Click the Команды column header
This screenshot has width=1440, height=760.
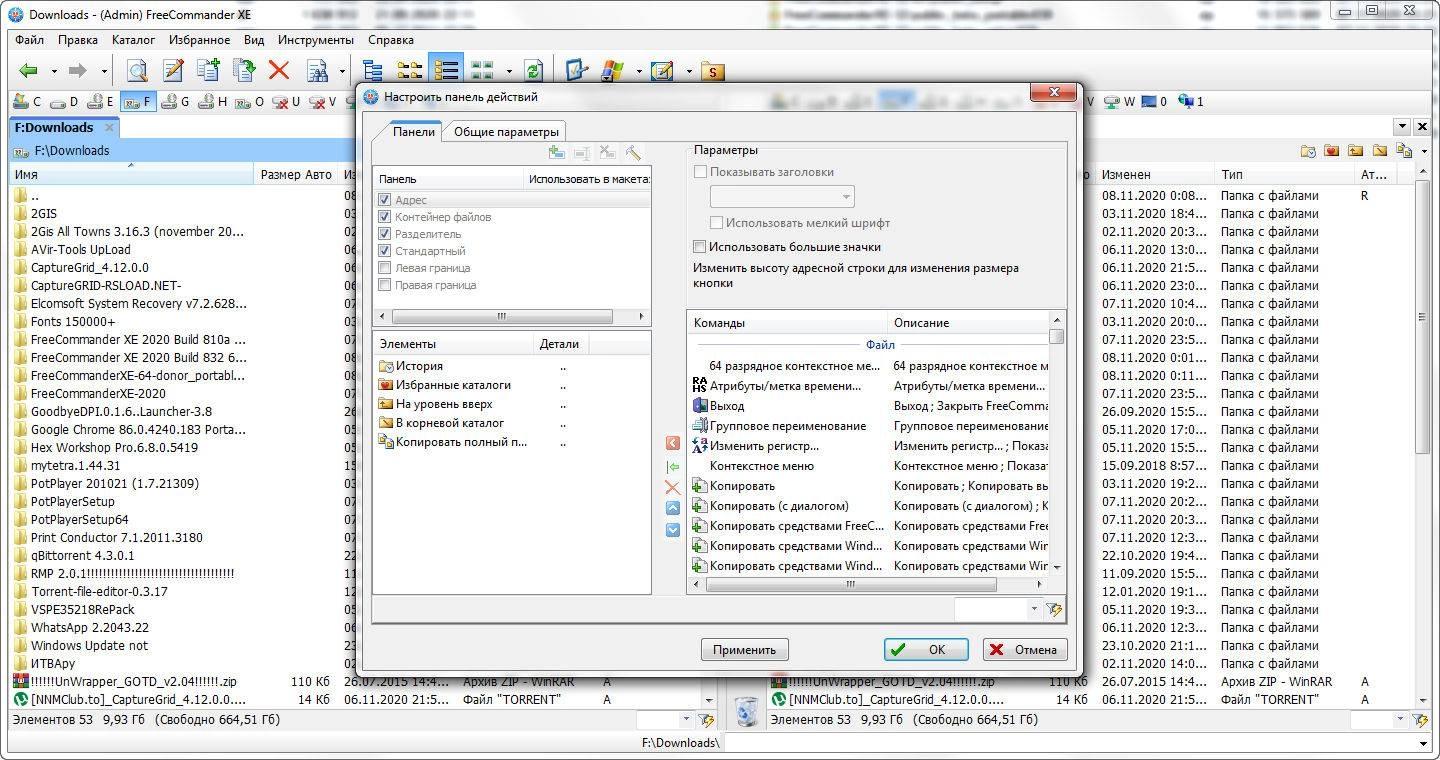coord(787,323)
